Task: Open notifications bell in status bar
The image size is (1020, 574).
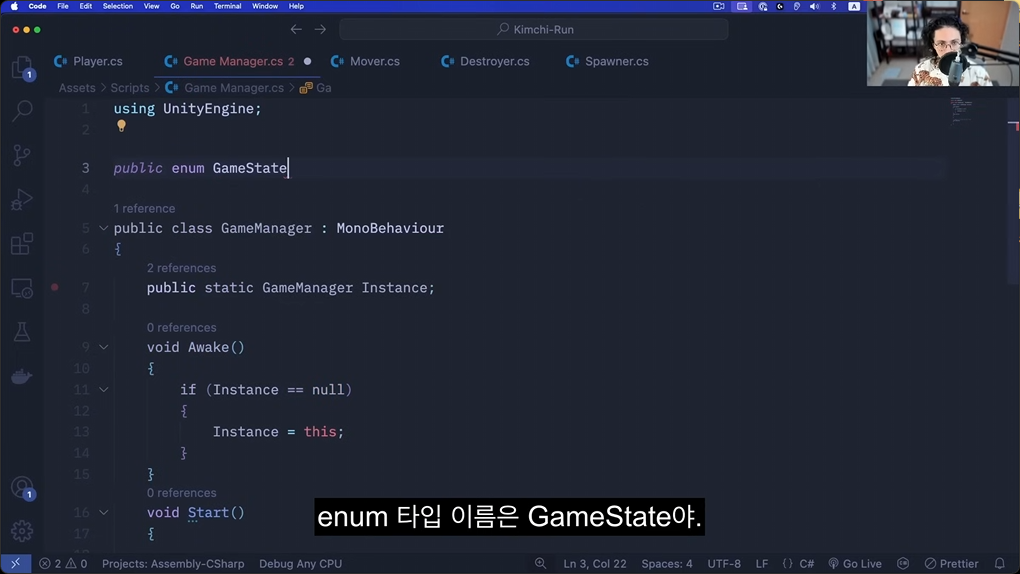Action: point(1000,564)
